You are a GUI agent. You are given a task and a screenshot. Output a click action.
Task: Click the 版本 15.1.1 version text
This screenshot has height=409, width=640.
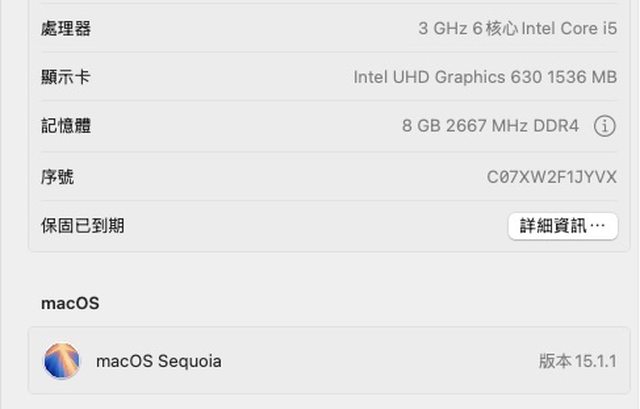coord(578,361)
